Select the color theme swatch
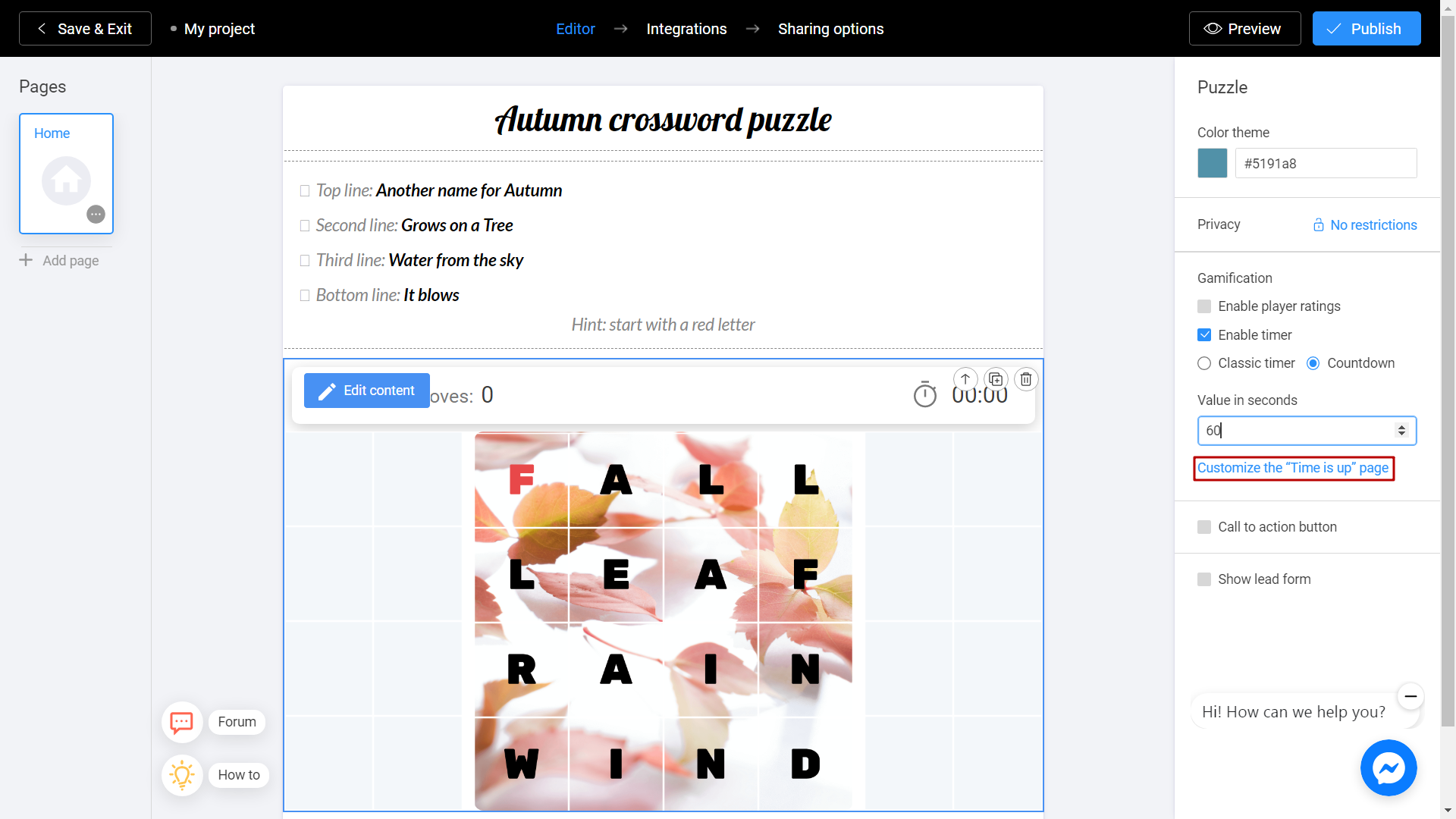Image resolution: width=1456 pixels, height=819 pixels. click(x=1212, y=163)
